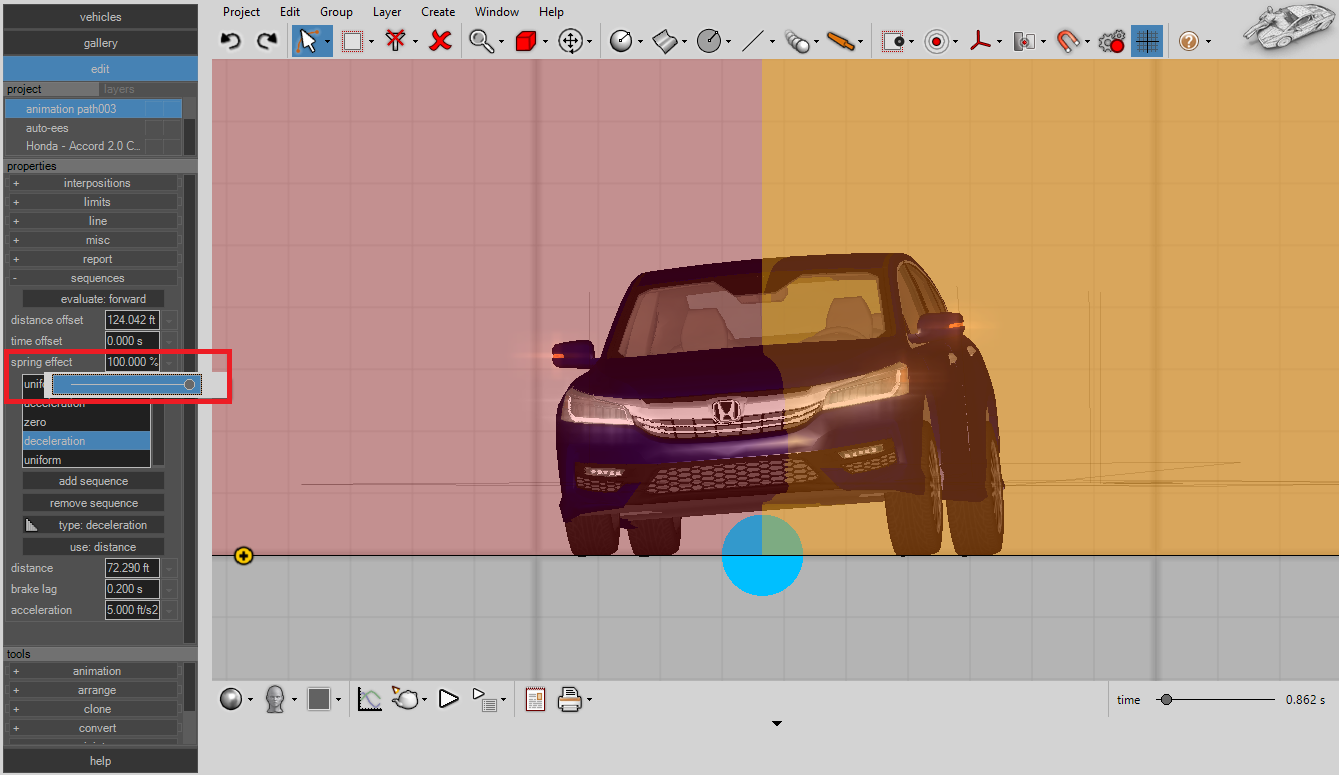
Task: Select the zero sequence in the list
Action: click(86, 422)
